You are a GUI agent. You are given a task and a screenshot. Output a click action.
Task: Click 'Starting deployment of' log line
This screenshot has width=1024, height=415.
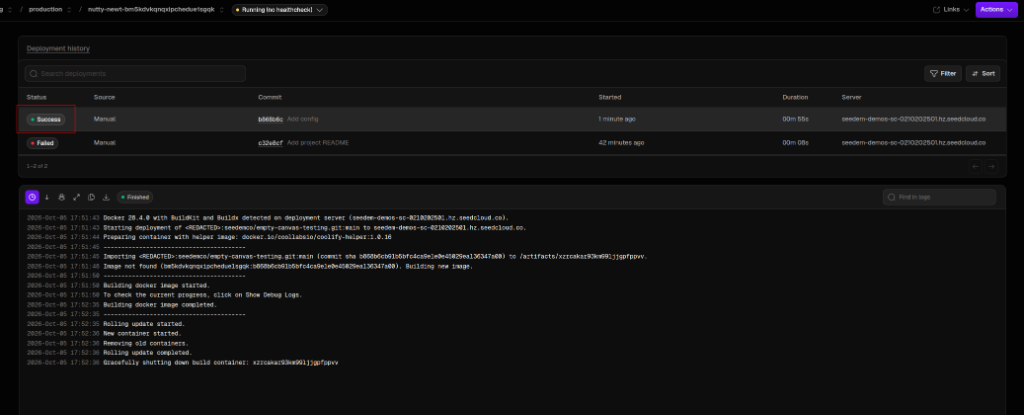(315, 227)
